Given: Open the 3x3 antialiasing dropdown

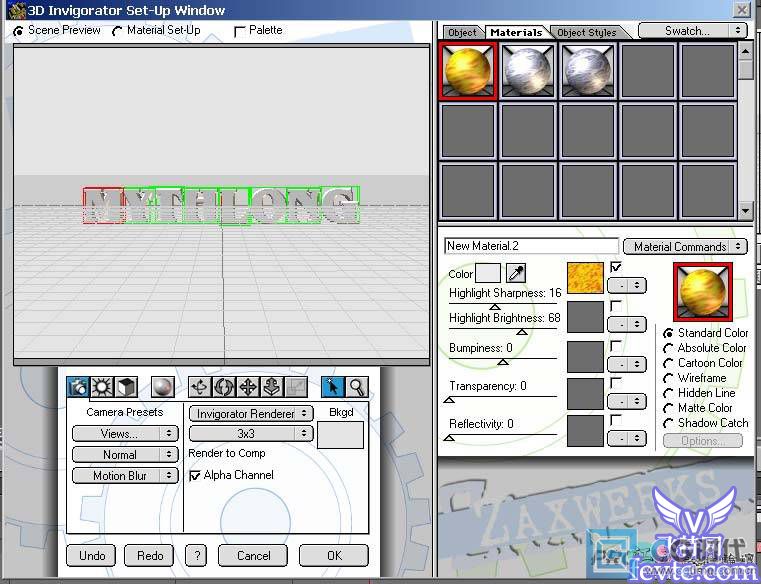Looking at the screenshot, I should tap(251, 433).
